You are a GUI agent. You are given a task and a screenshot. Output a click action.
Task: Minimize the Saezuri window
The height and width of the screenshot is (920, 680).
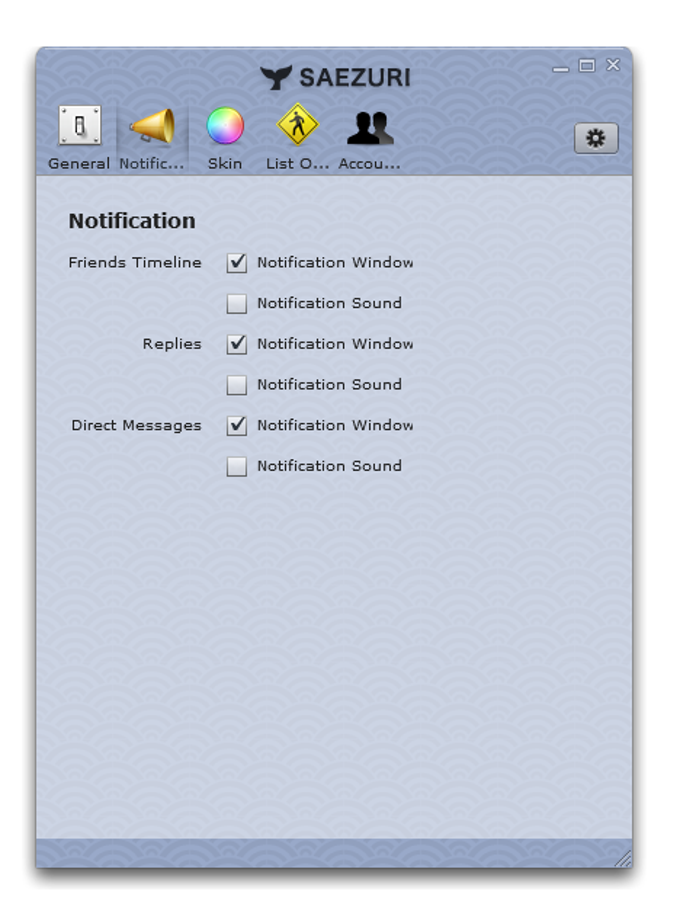click(x=560, y=69)
